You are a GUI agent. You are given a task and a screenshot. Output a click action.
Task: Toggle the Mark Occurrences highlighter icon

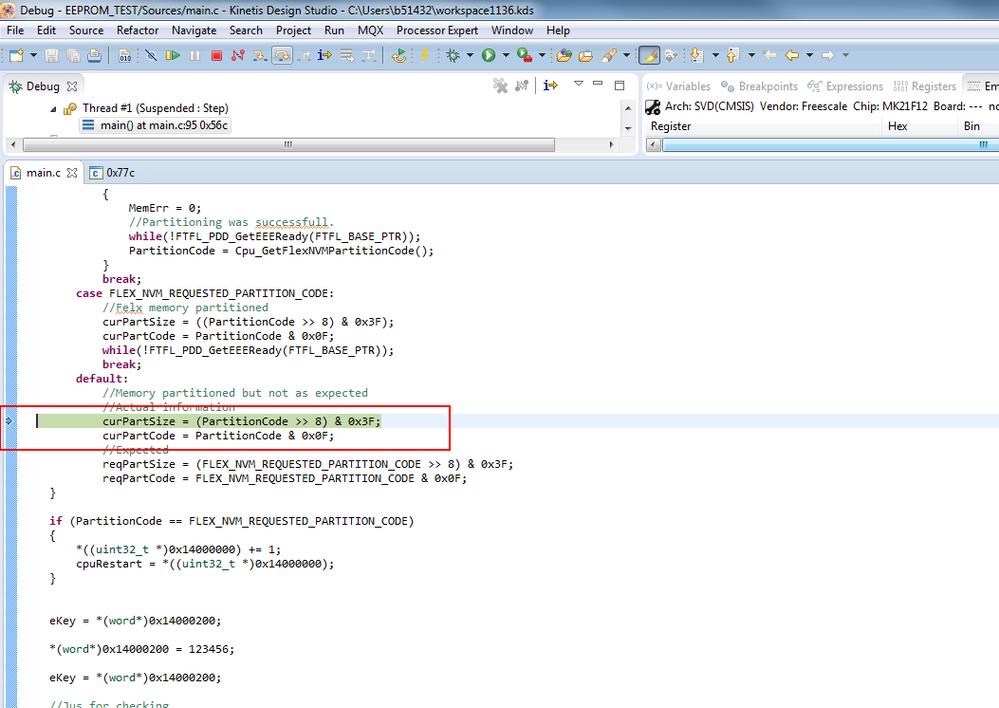649,56
